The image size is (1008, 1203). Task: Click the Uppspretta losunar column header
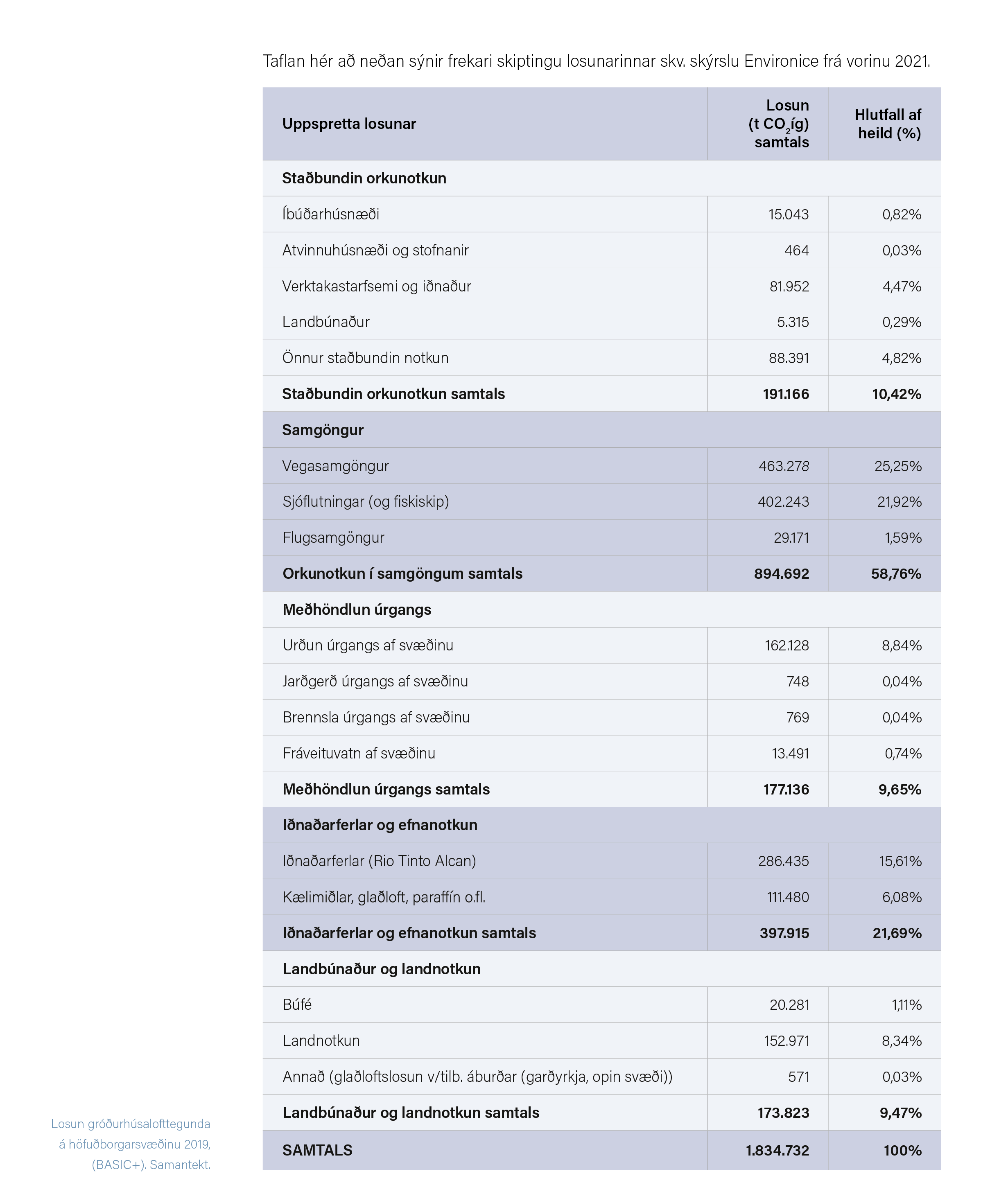click(x=348, y=124)
